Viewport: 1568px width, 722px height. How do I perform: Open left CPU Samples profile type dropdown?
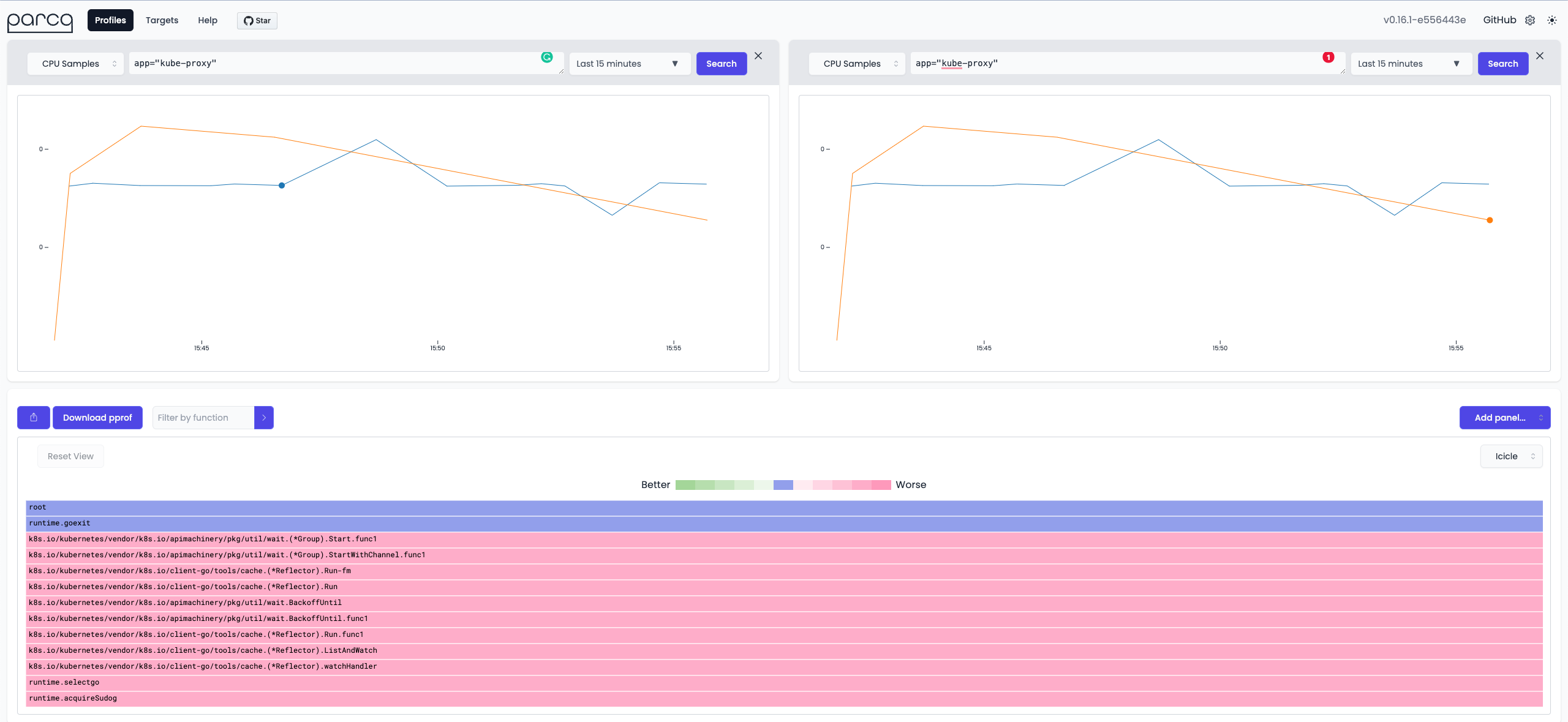76,64
